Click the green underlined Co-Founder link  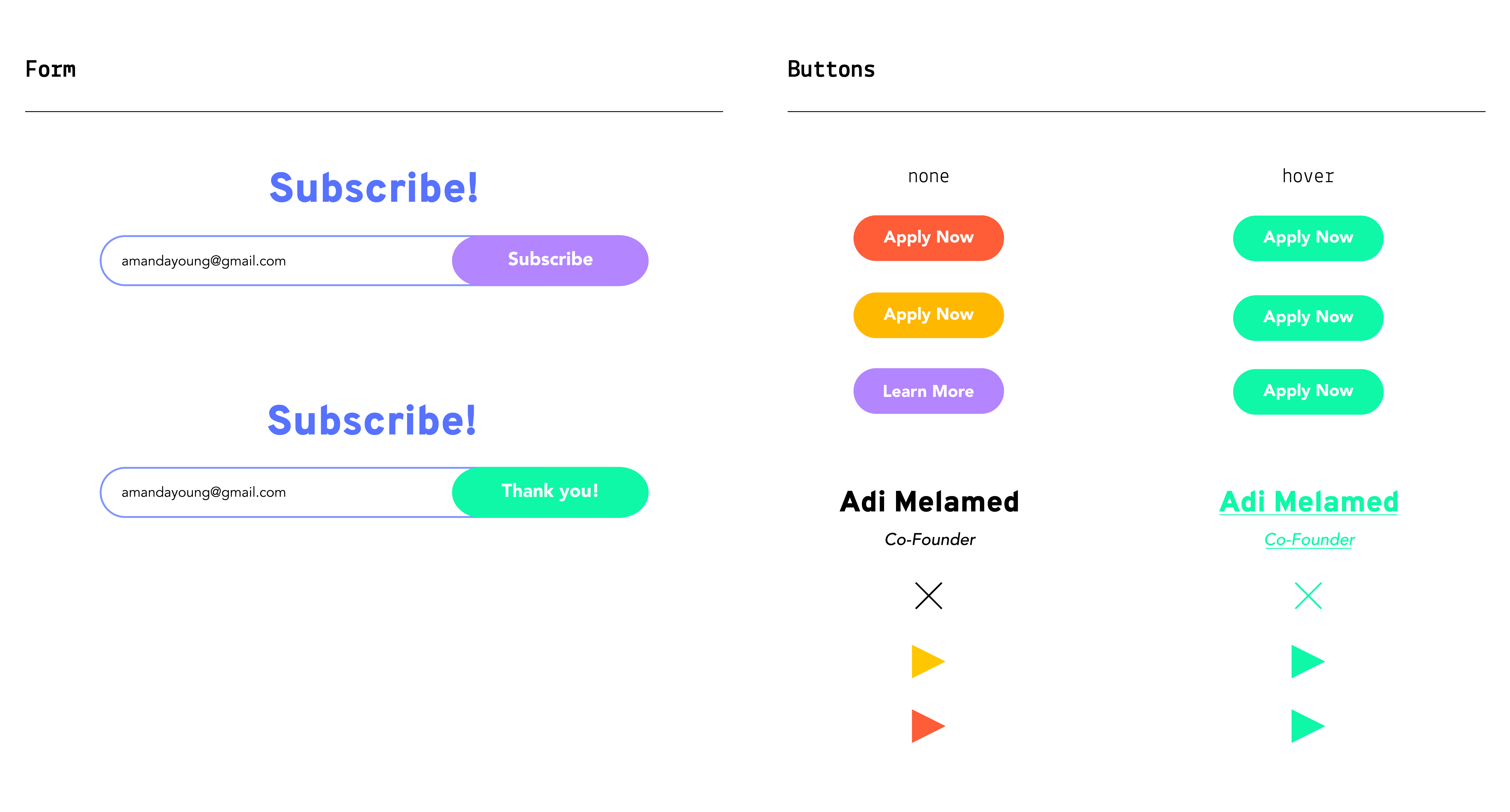click(1309, 539)
